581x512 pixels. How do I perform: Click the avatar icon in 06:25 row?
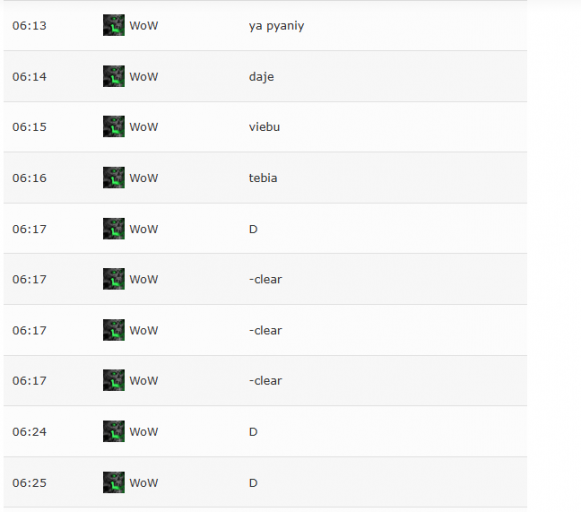114,482
